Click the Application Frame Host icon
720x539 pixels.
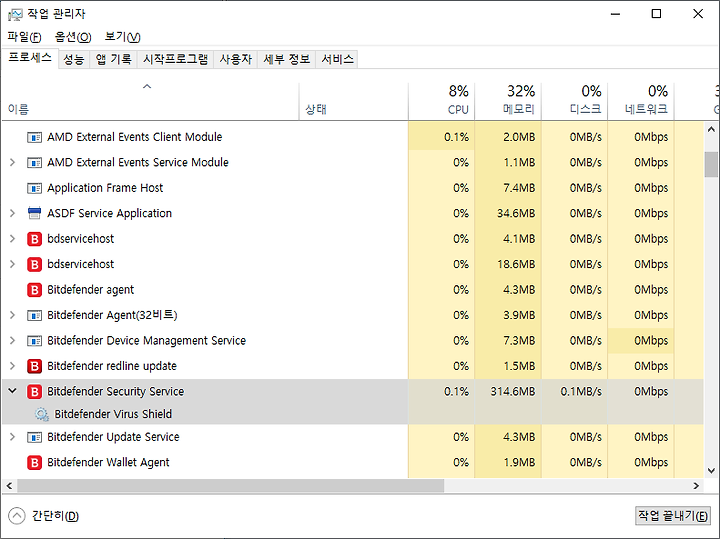click(x=34, y=188)
